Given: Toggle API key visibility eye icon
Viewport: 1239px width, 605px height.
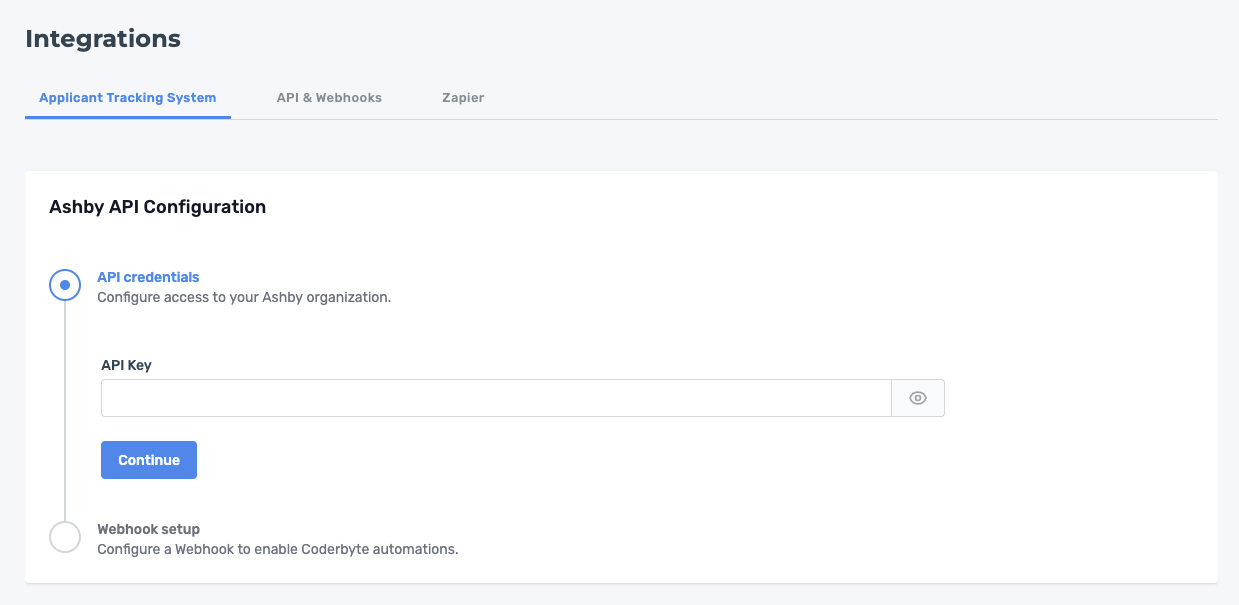Looking at the screenshot, I should (918, 398).
